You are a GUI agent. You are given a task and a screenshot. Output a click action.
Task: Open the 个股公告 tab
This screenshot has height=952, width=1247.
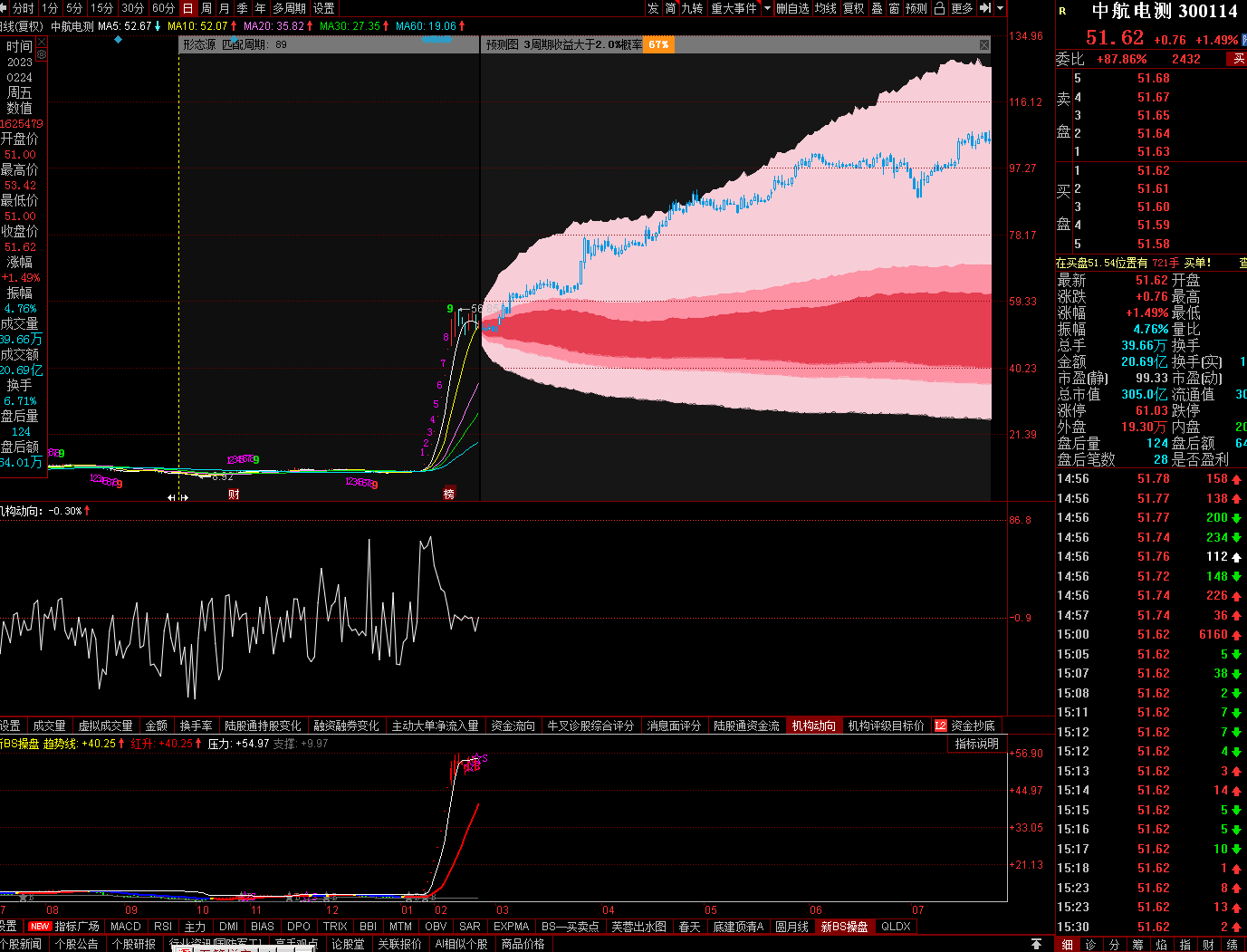(77, 944)
